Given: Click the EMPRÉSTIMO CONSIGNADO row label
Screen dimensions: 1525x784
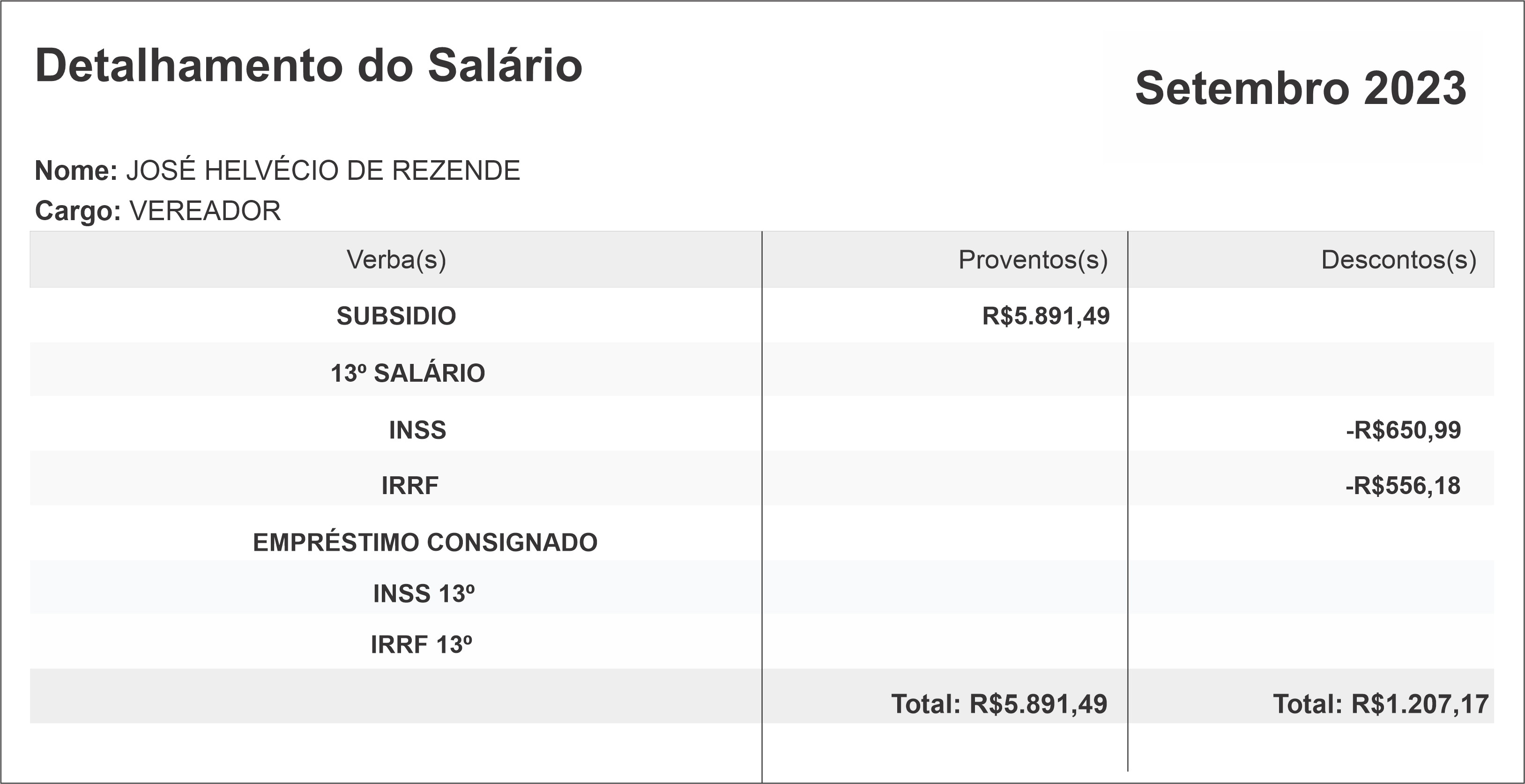Looking at the screenshot, I should click(x=425, y=543).
